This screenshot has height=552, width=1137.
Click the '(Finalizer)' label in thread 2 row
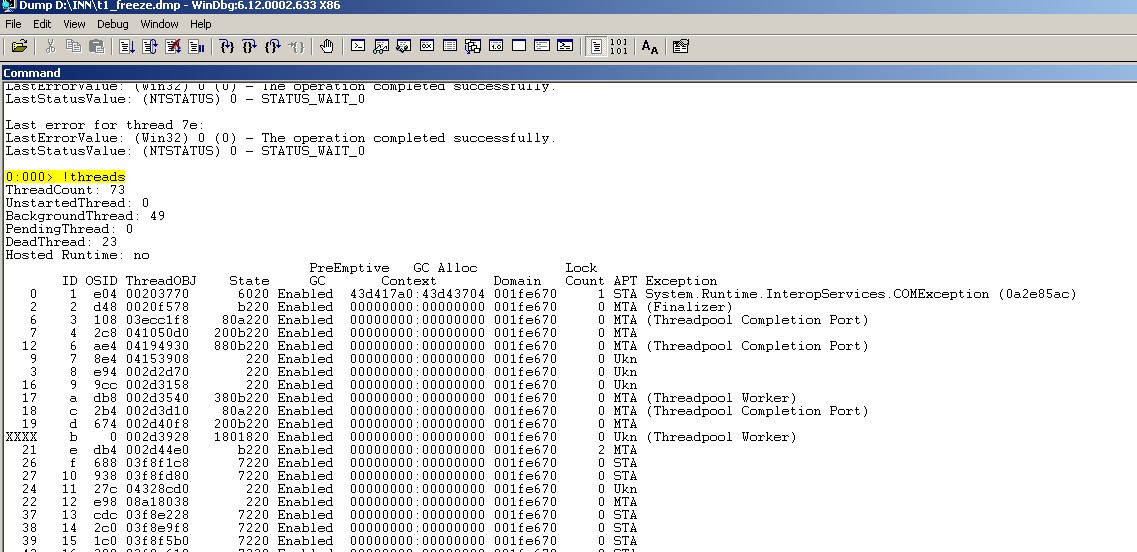point(689,307)
